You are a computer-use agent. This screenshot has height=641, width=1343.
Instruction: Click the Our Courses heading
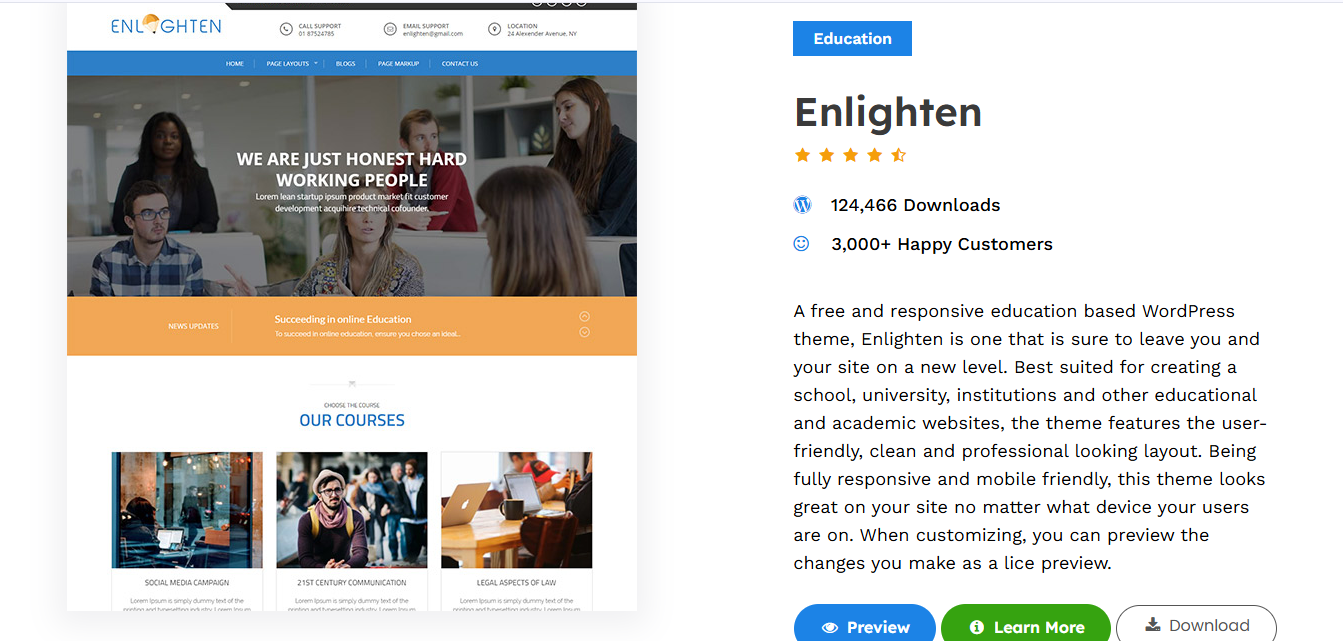point(352,420)
